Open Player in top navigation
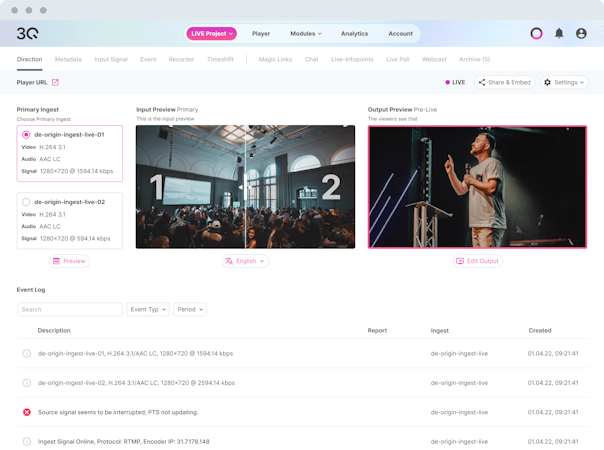Viewport: 604px width, 450px height. 261,34
